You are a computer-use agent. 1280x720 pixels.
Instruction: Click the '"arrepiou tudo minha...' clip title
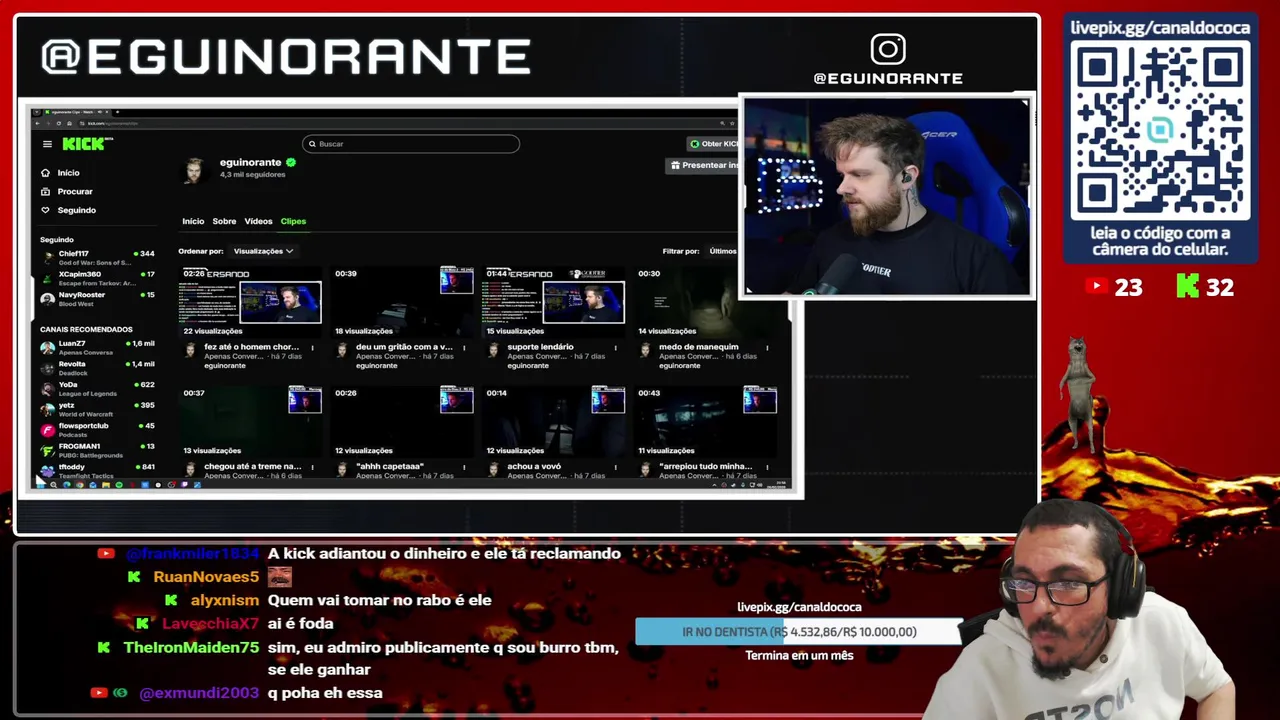click(706, 466)
